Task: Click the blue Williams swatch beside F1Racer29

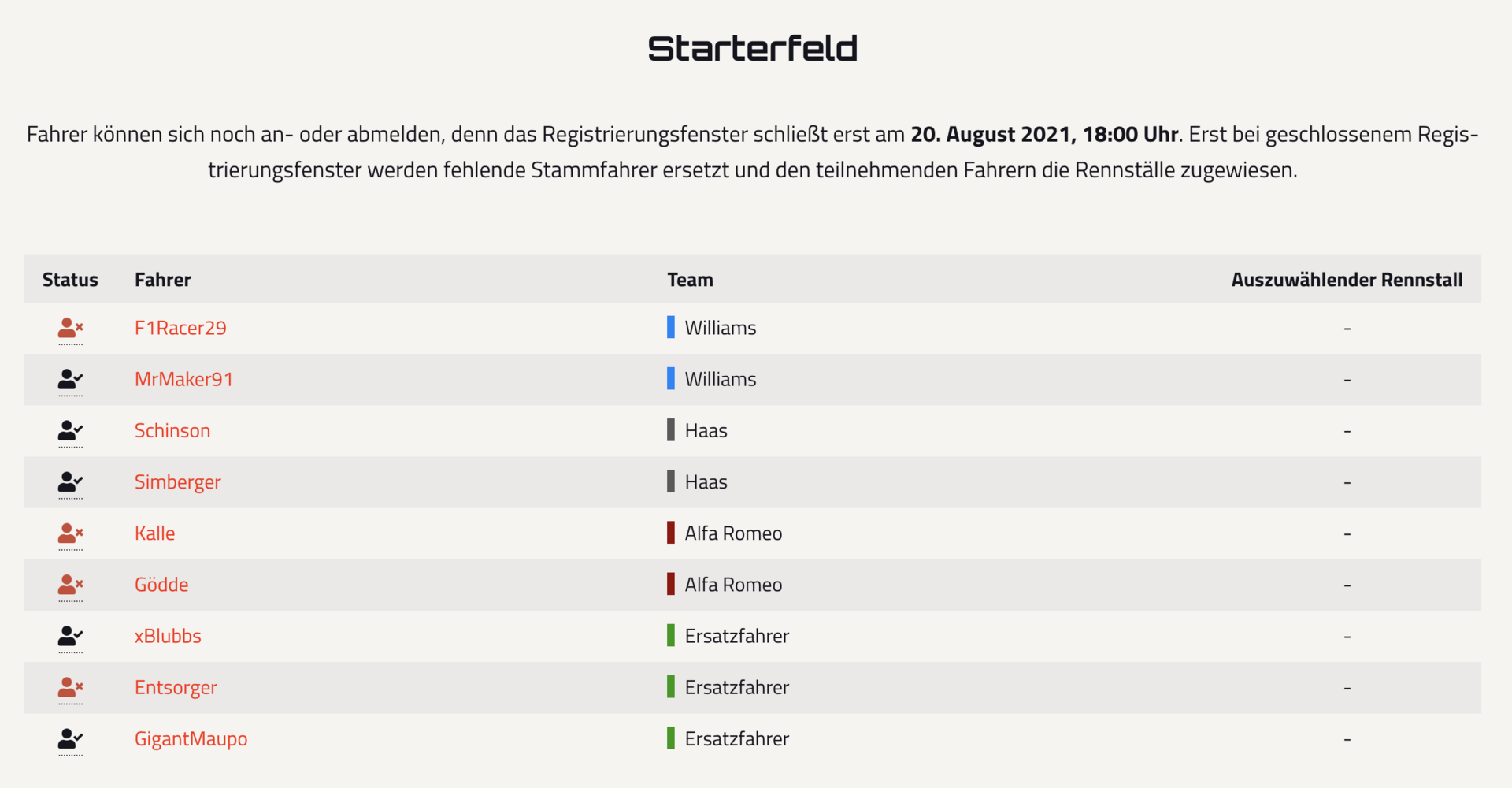Action: (671, 327)
